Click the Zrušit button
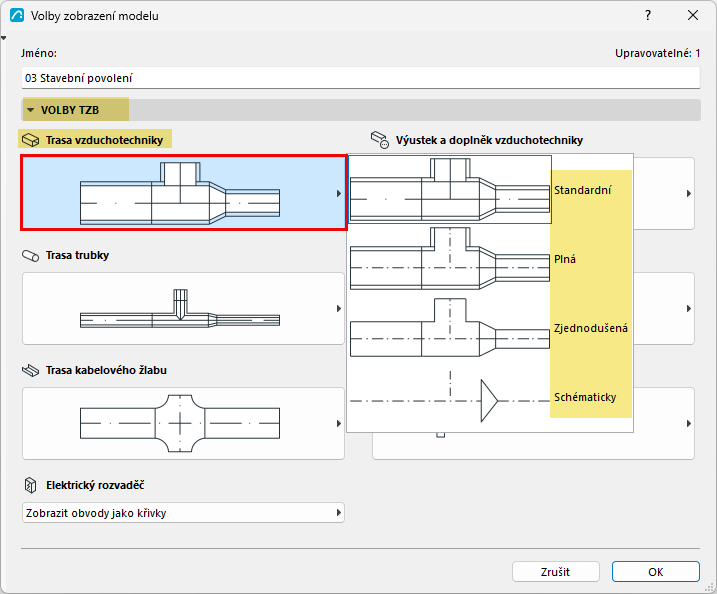 click(556, 572)
